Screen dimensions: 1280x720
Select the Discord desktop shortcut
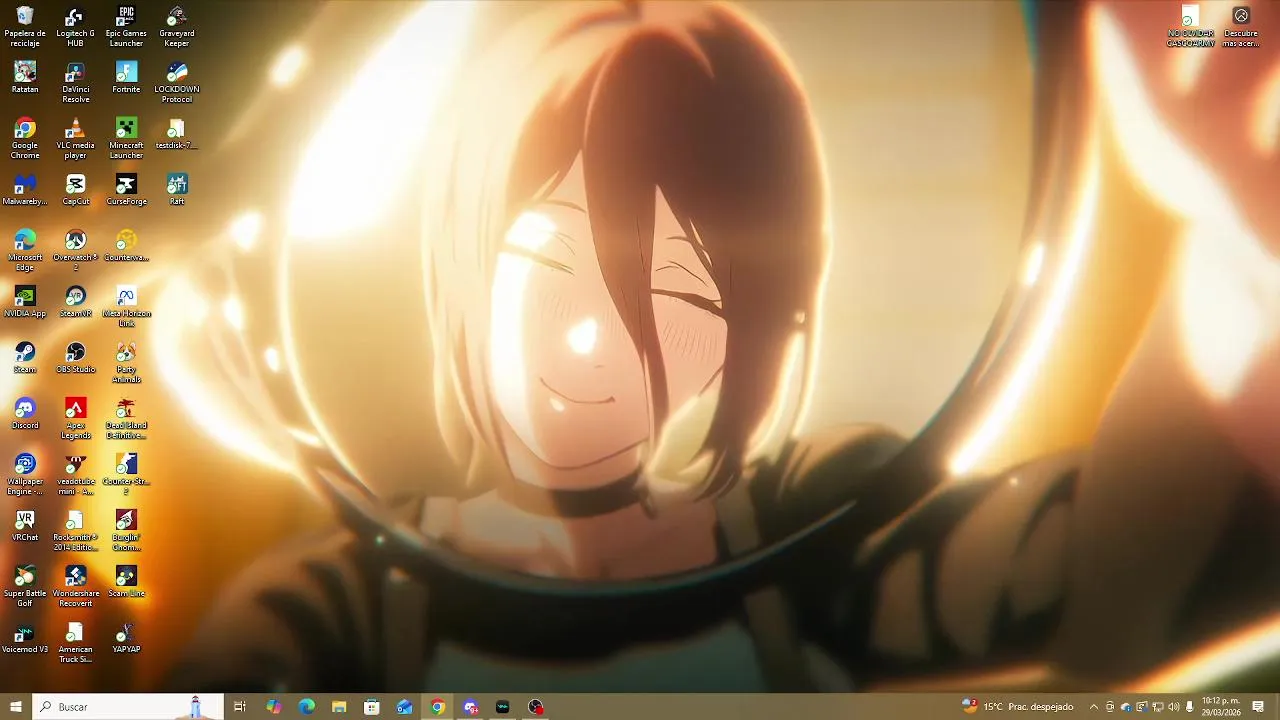pos(25,414)
